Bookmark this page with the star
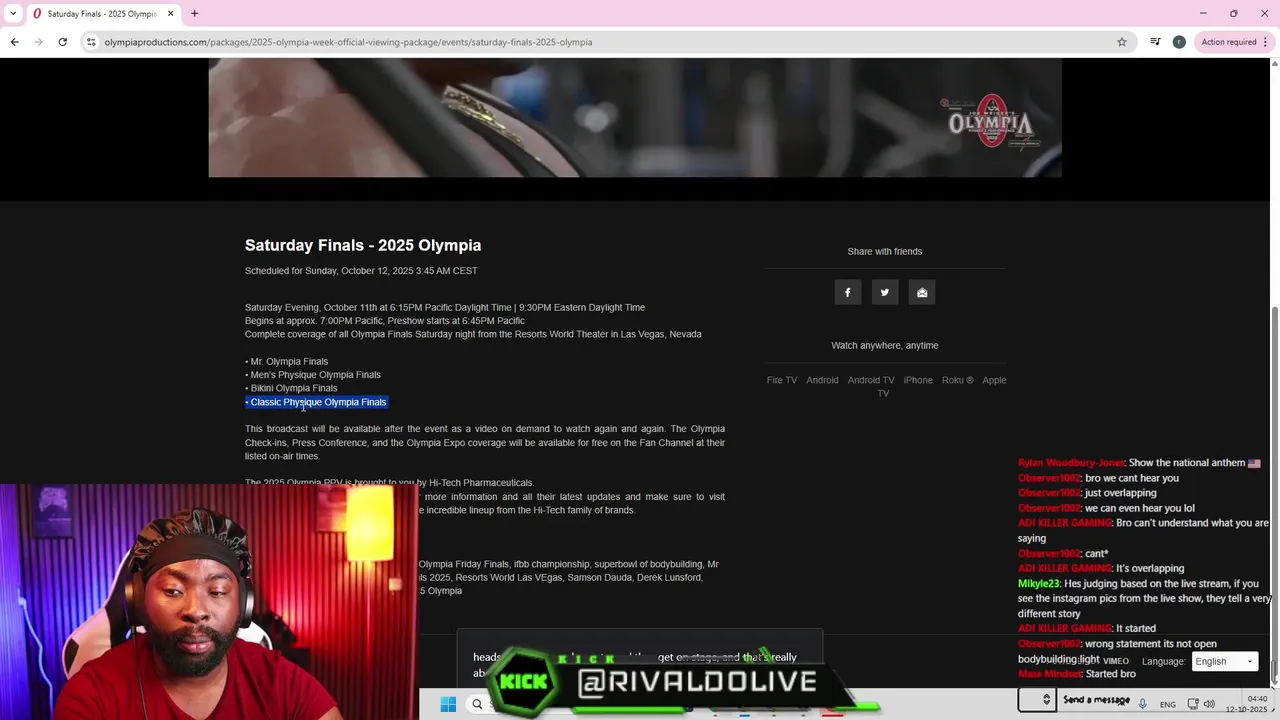 coord(1122,42)
